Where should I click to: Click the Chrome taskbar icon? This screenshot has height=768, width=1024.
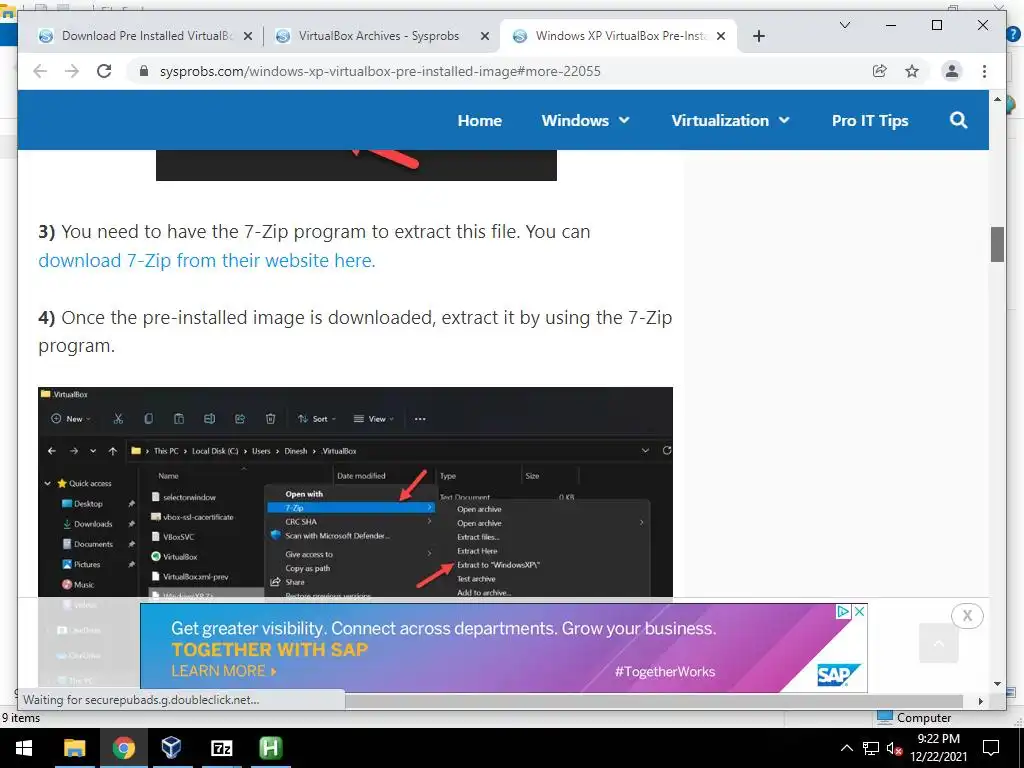click(x=123, y=748)
